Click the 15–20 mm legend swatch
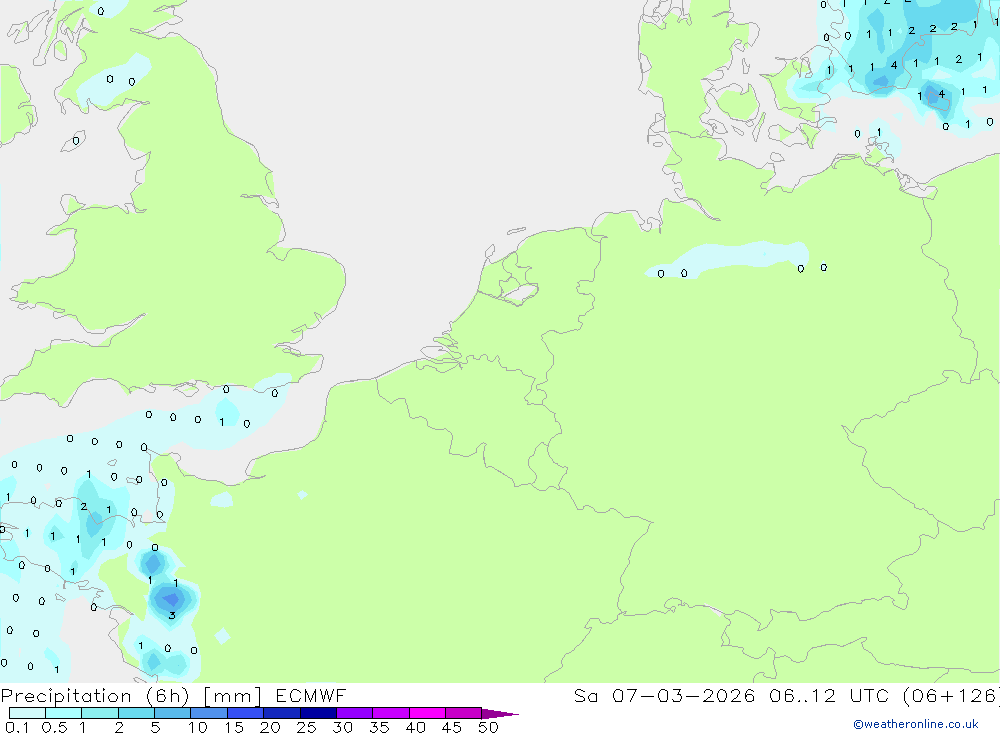The width and height of the screenshot is (1000, 733). 246,713
